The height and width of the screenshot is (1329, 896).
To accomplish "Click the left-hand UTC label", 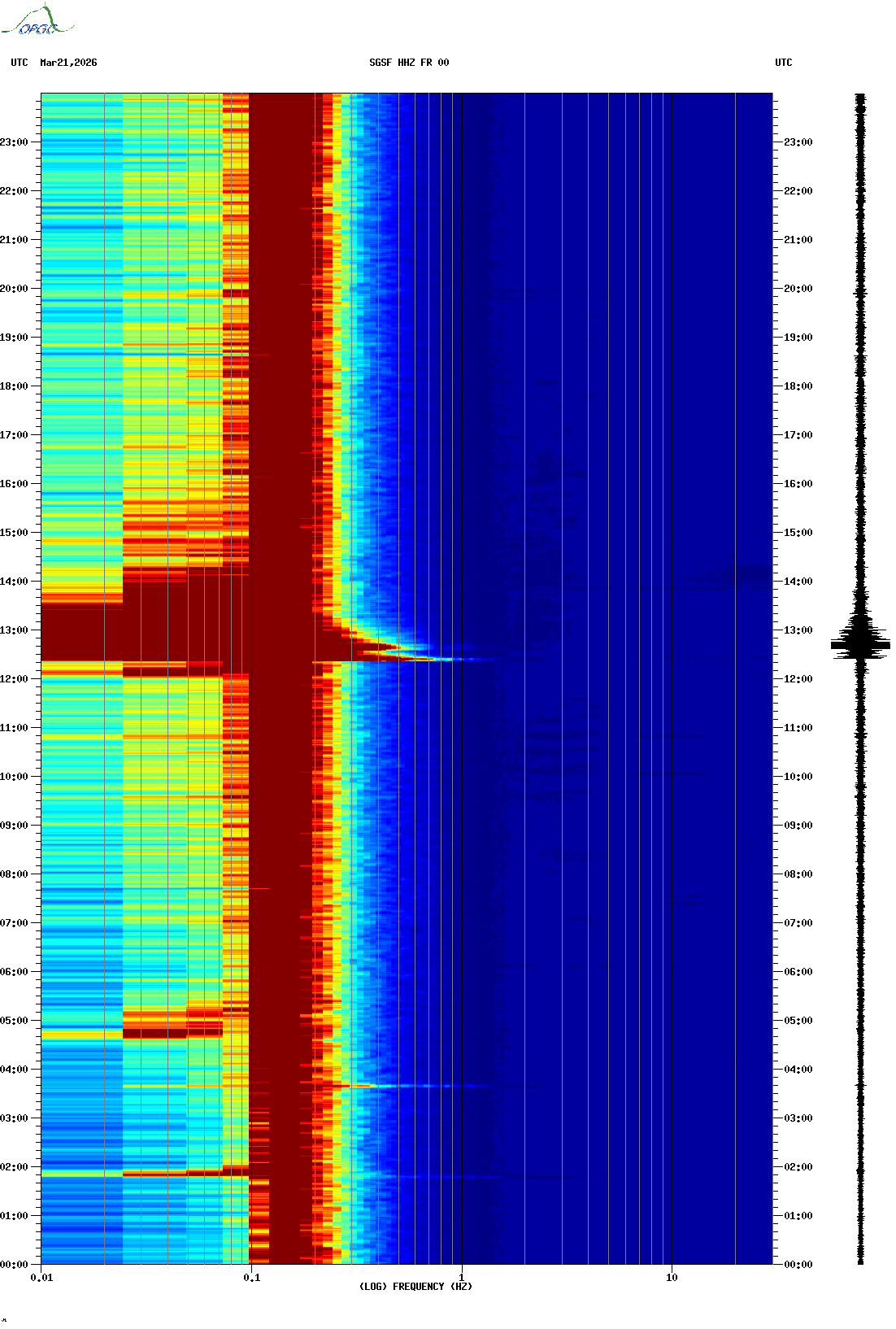I will pyautogui.click(x=20, y=63).
